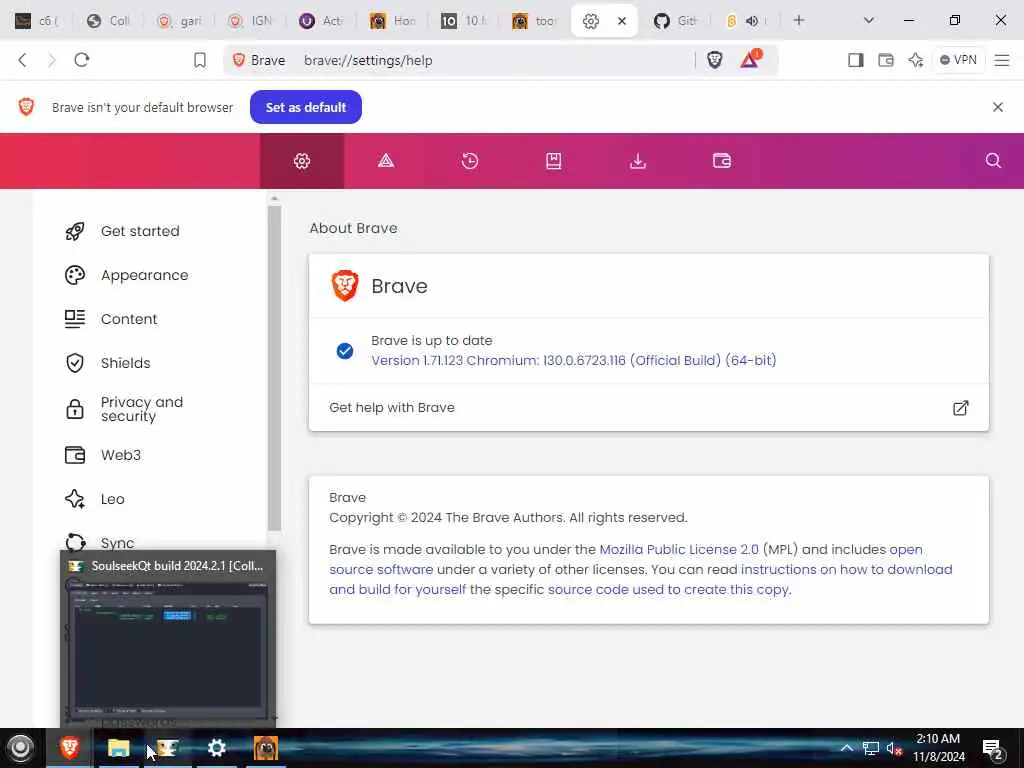Open Downloads icon in pink toolbar

tap(638, 161)
